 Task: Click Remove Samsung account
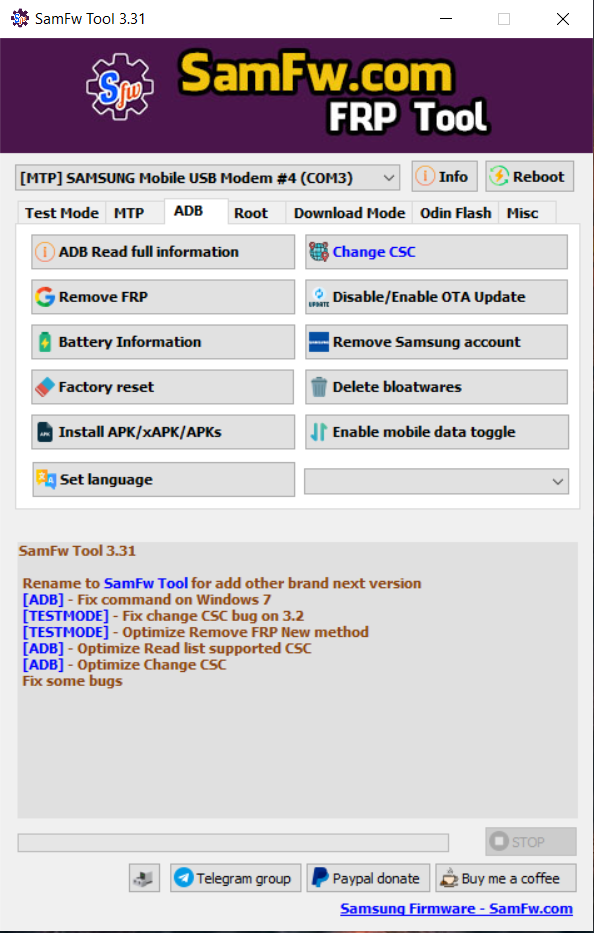[x=436, y=342]
